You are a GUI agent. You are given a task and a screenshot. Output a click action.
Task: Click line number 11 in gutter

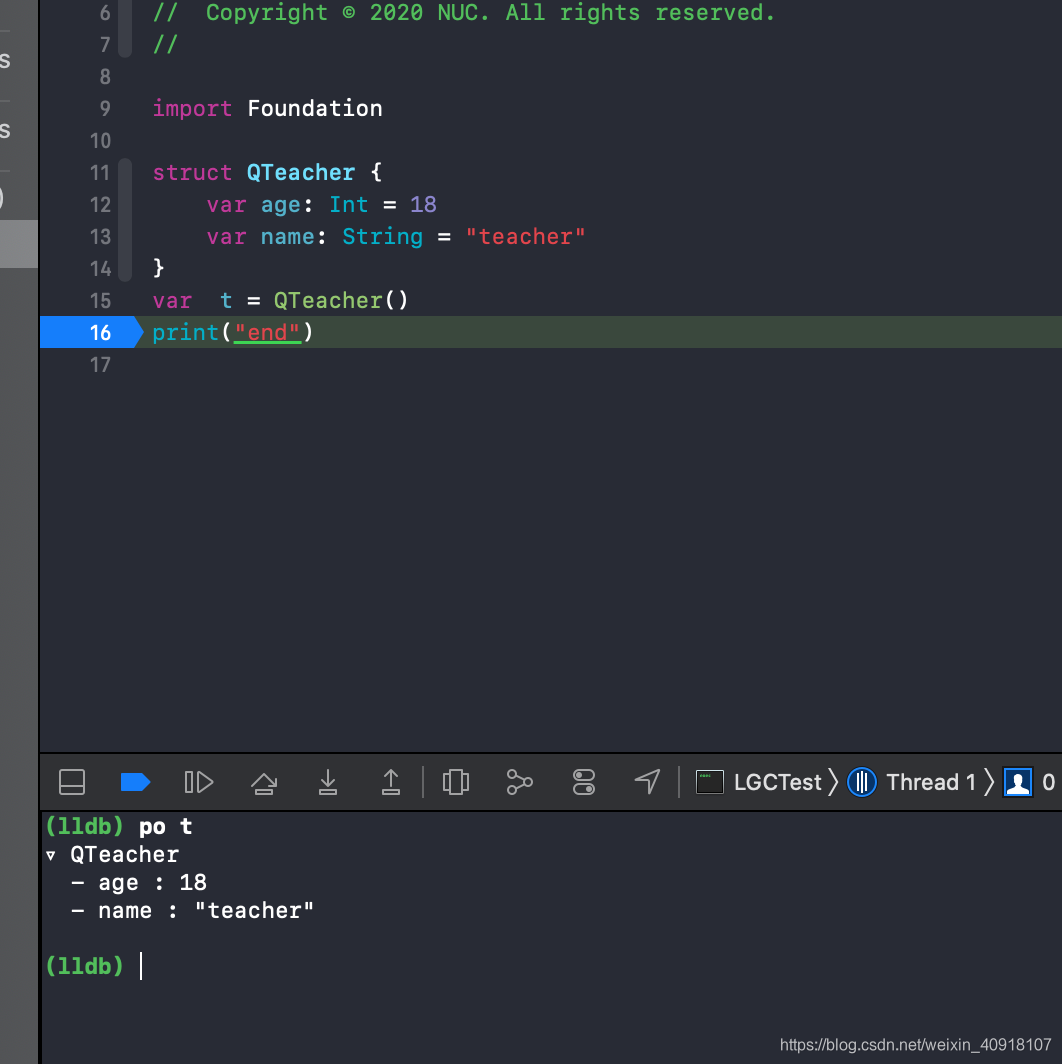(100, 172)
